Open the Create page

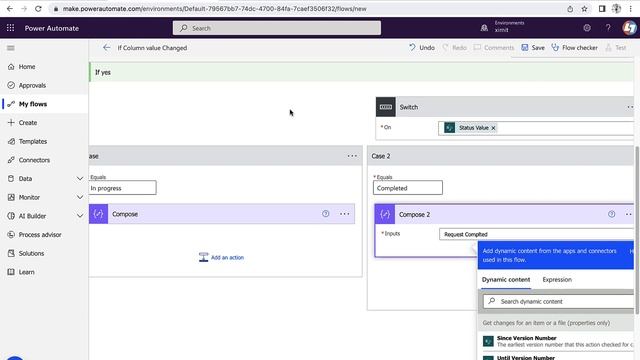click(x=27, y=122)
